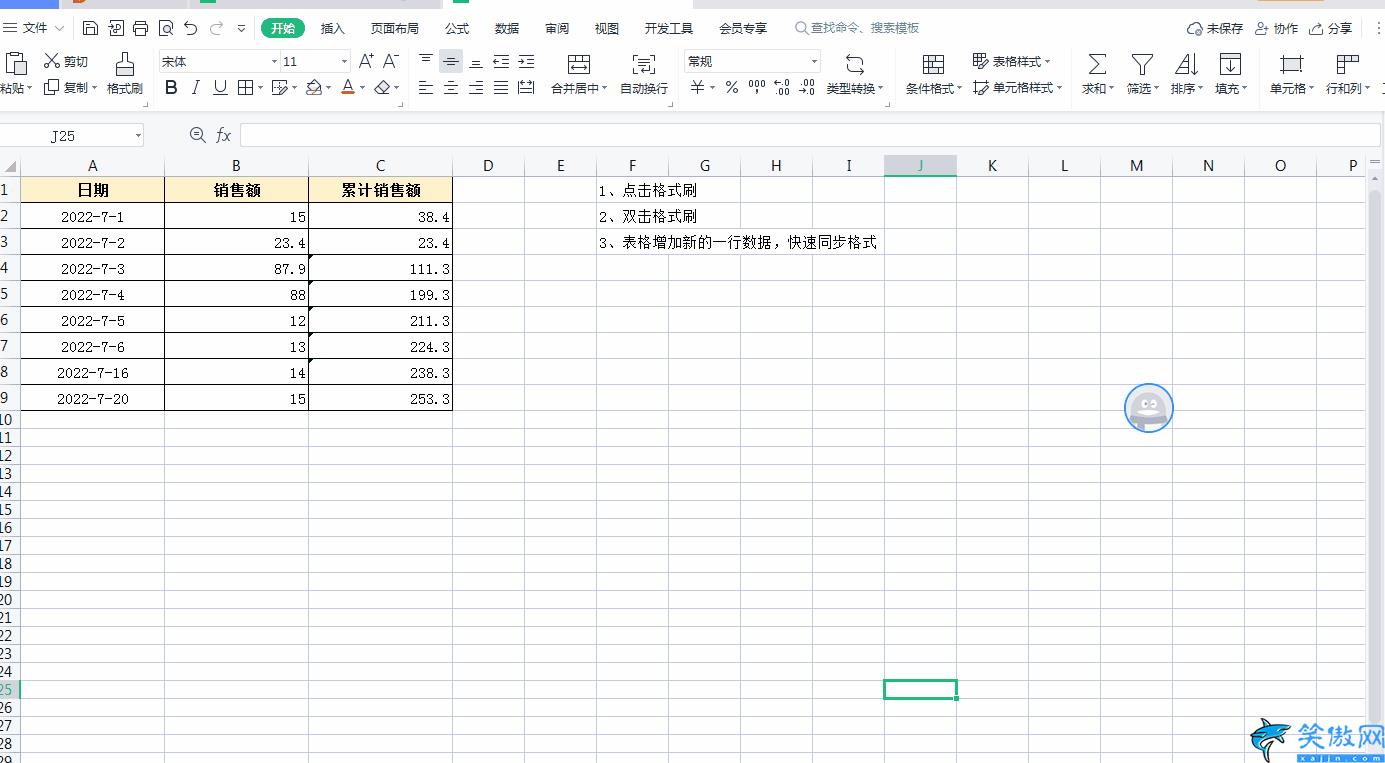Click the Merge and Center (合并居中) icon
This screenshot has height=763, width=1385.
[x=579, y=65]
